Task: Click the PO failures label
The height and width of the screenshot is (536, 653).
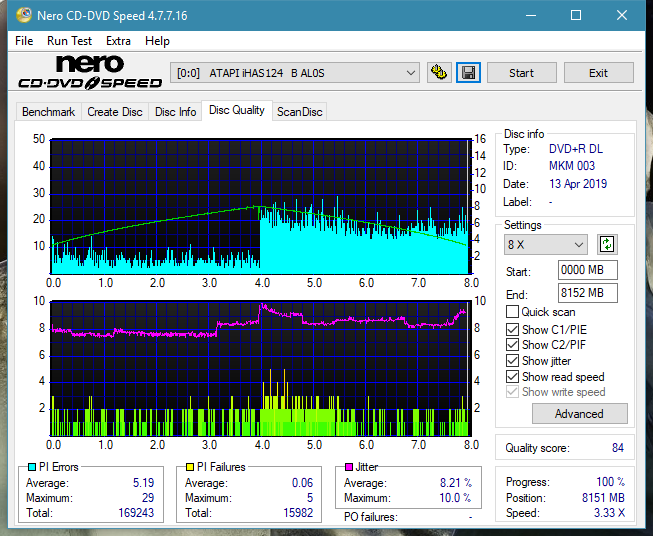Action: point(371,517)
